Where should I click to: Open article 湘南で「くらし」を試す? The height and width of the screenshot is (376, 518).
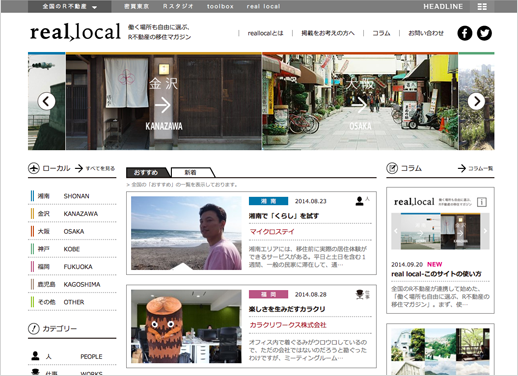click(284, 216)
